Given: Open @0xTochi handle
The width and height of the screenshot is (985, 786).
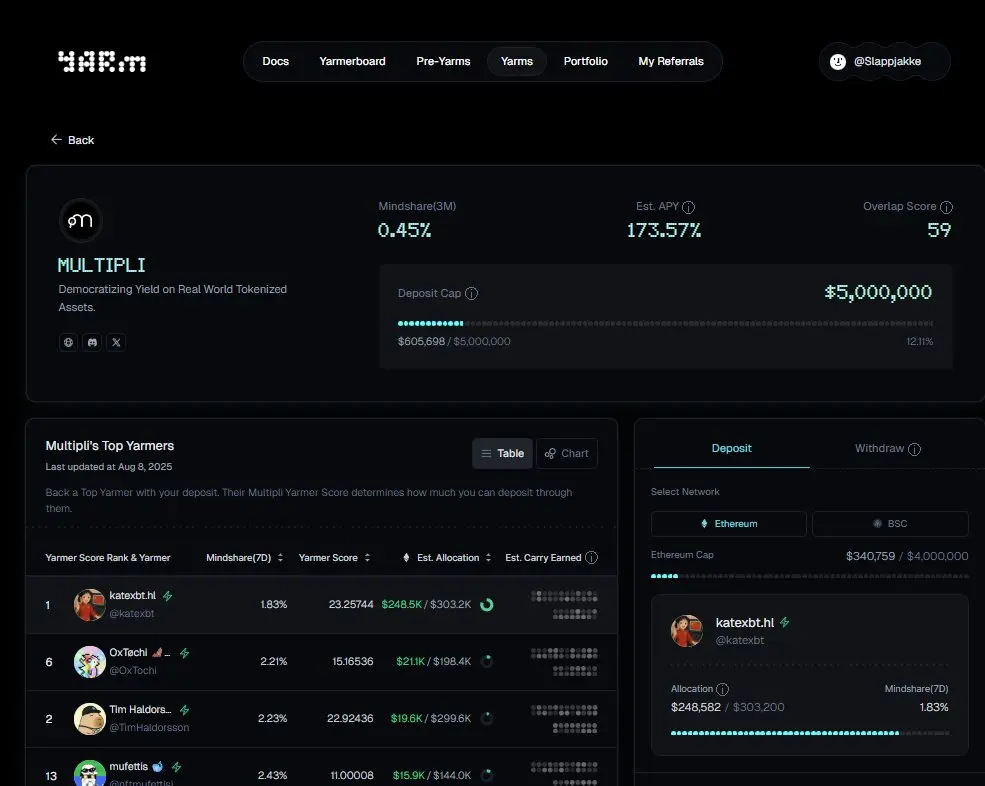Looking at the screenshot, I should pos(133,670).
